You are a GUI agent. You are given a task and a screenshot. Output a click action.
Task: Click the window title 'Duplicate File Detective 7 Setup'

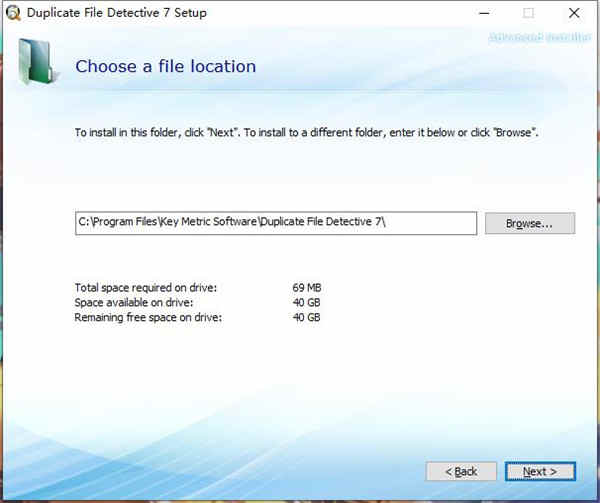pyautogui.click(x=117, y=13)
